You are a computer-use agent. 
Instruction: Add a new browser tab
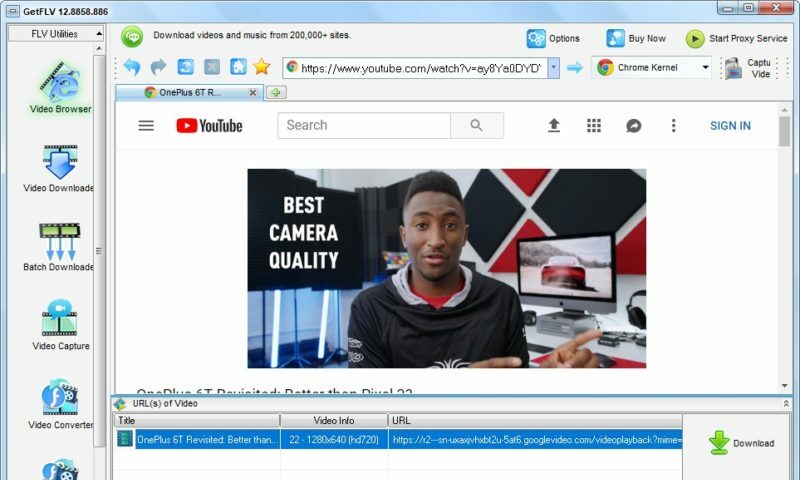coord(276,92)
